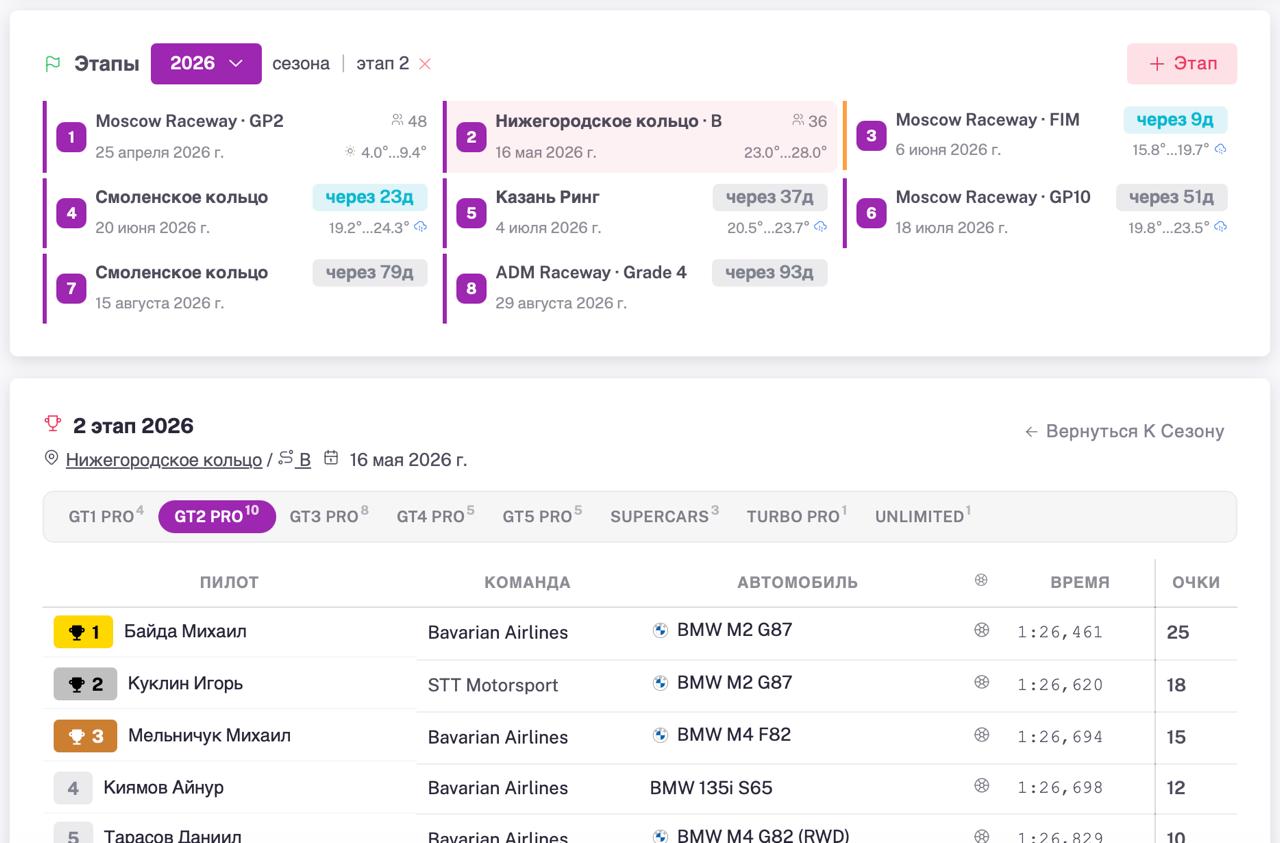The height and width of the screenshot is (843, 1280).
Task: Open the 2026 season dropdown
Action: coord(206,63)
